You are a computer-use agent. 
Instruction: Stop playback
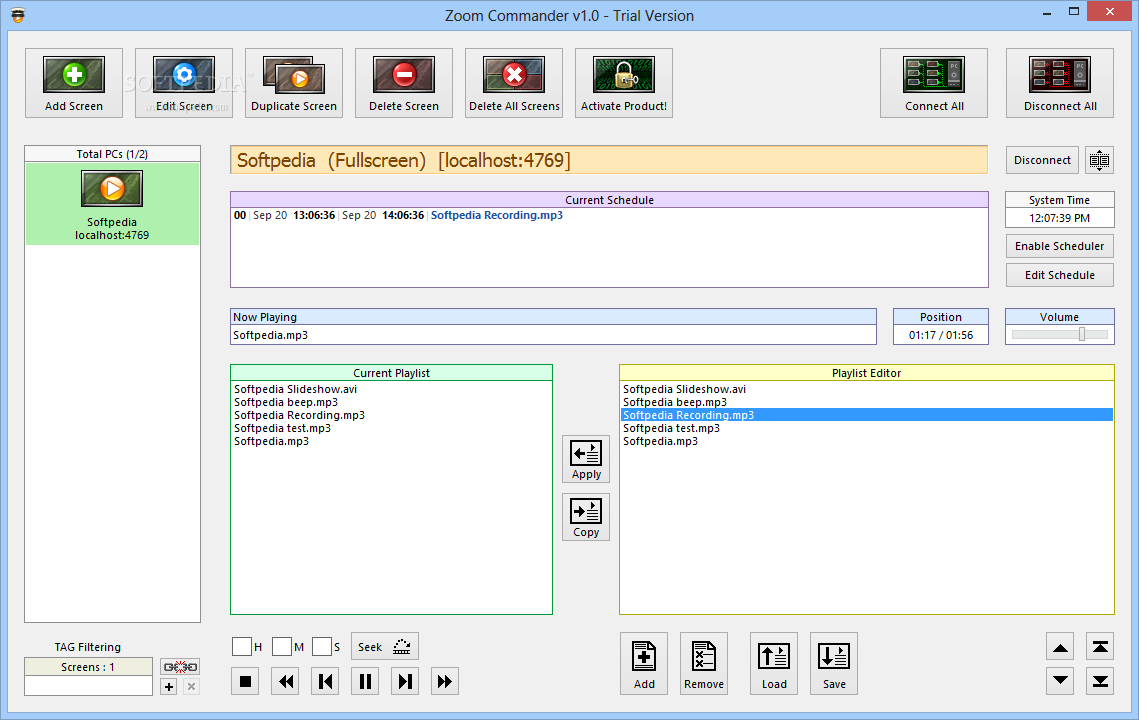[x=246, y=681]
